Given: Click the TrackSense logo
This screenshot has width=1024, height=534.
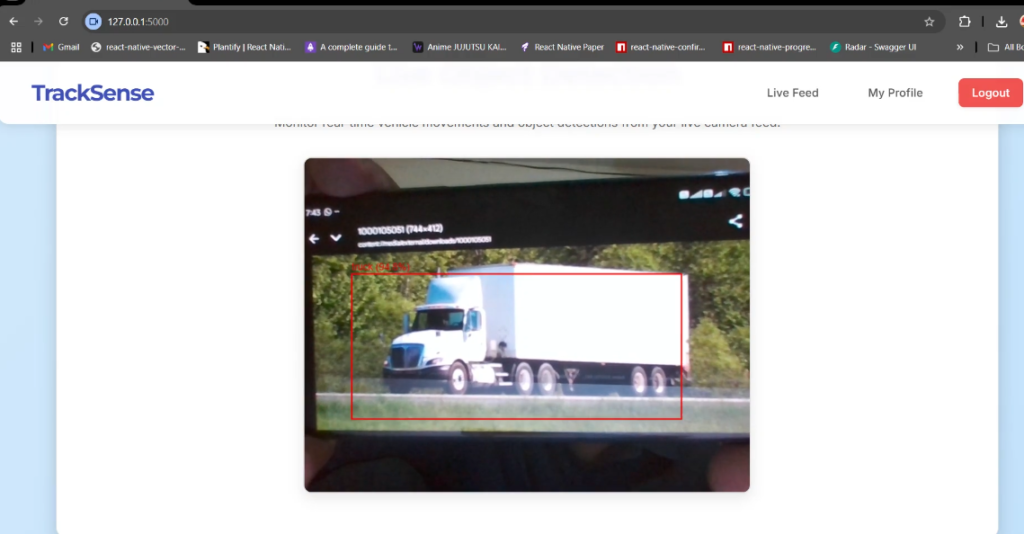Looking at the screenshot, I should [93, 93].
